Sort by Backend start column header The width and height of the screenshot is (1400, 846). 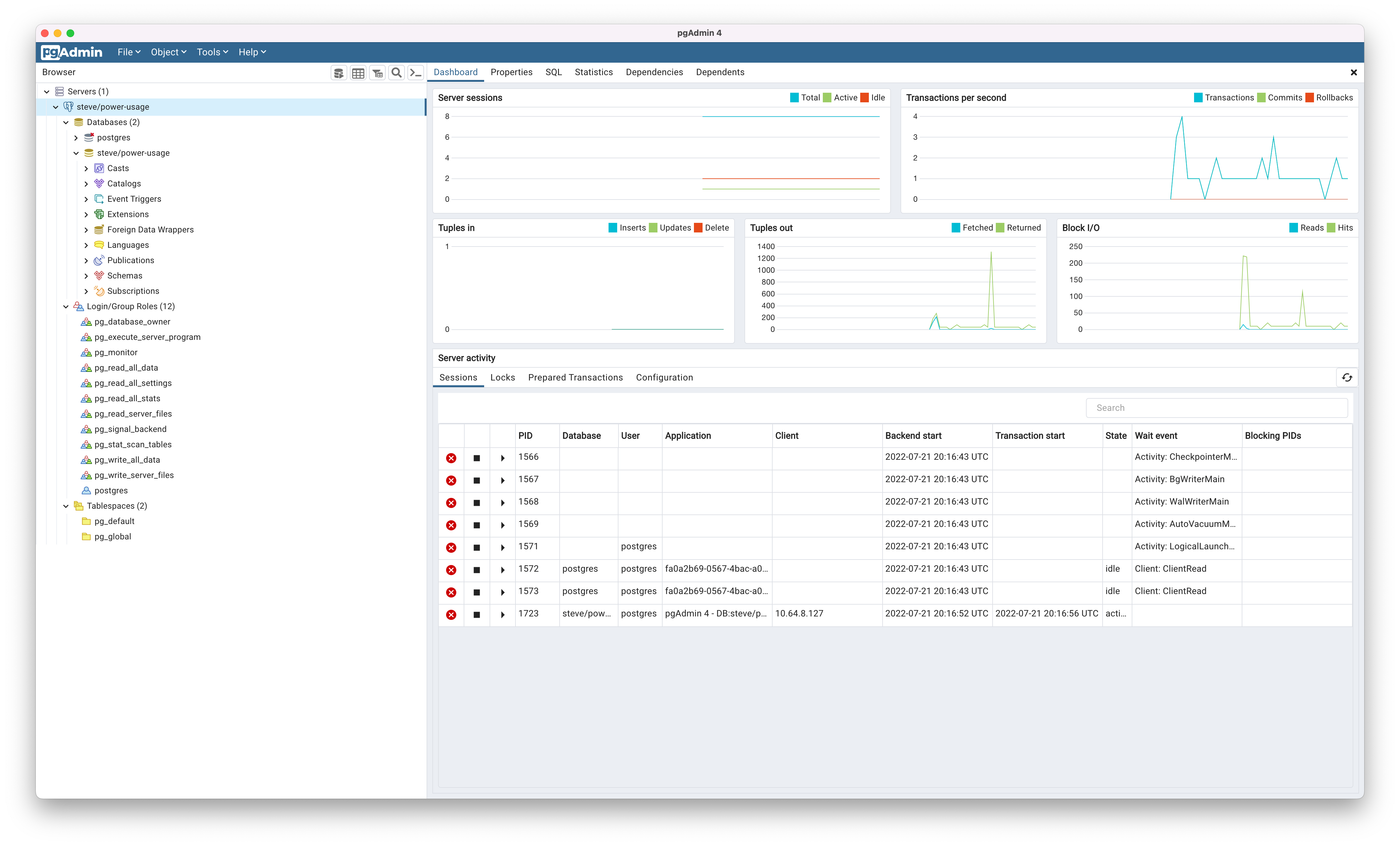click(x=913, y=436)
